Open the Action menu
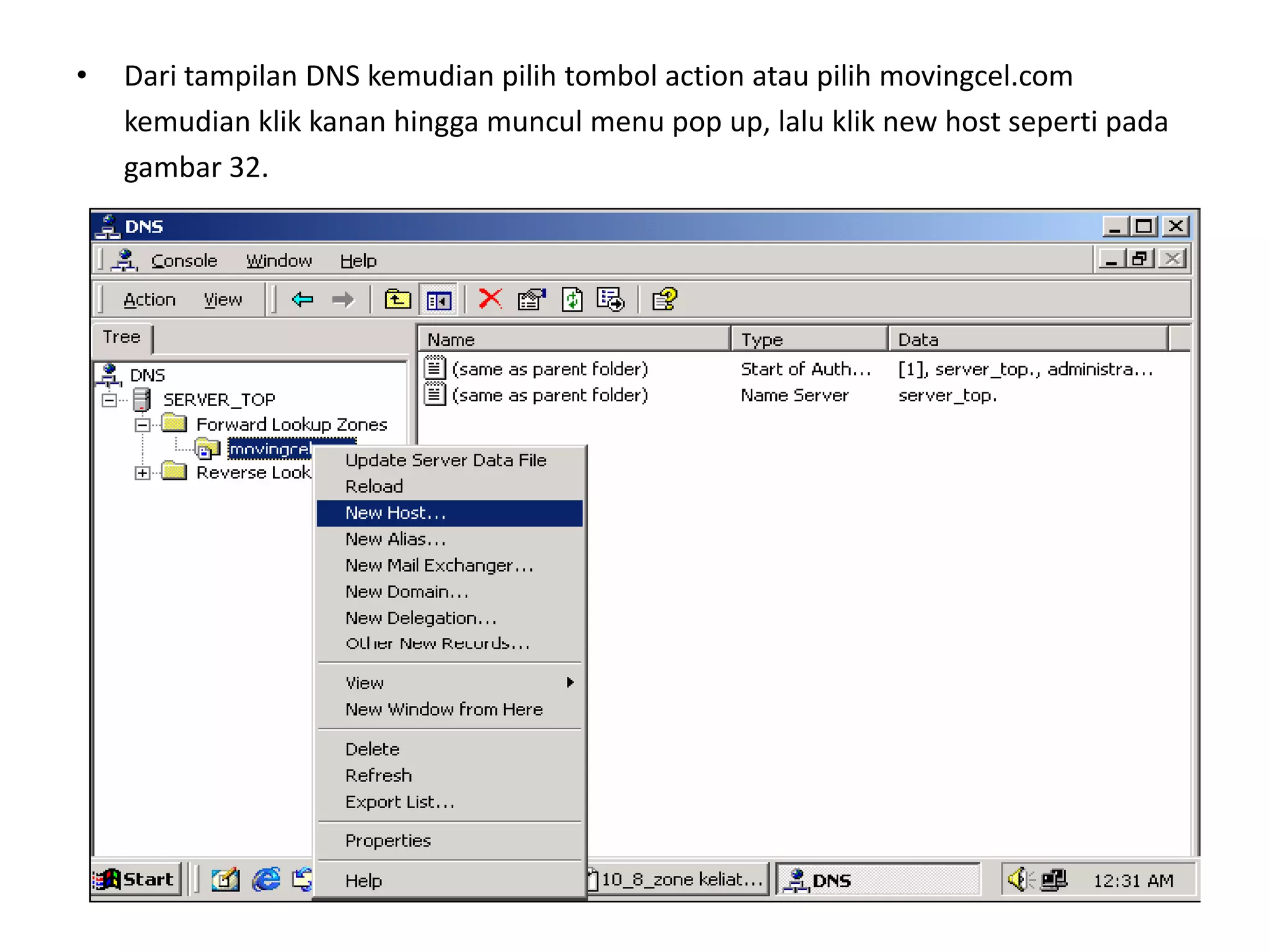 coord(149,300)
